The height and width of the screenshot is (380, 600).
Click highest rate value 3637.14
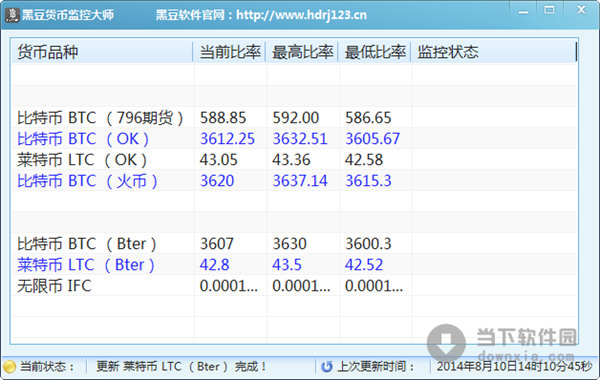(300, 181)
